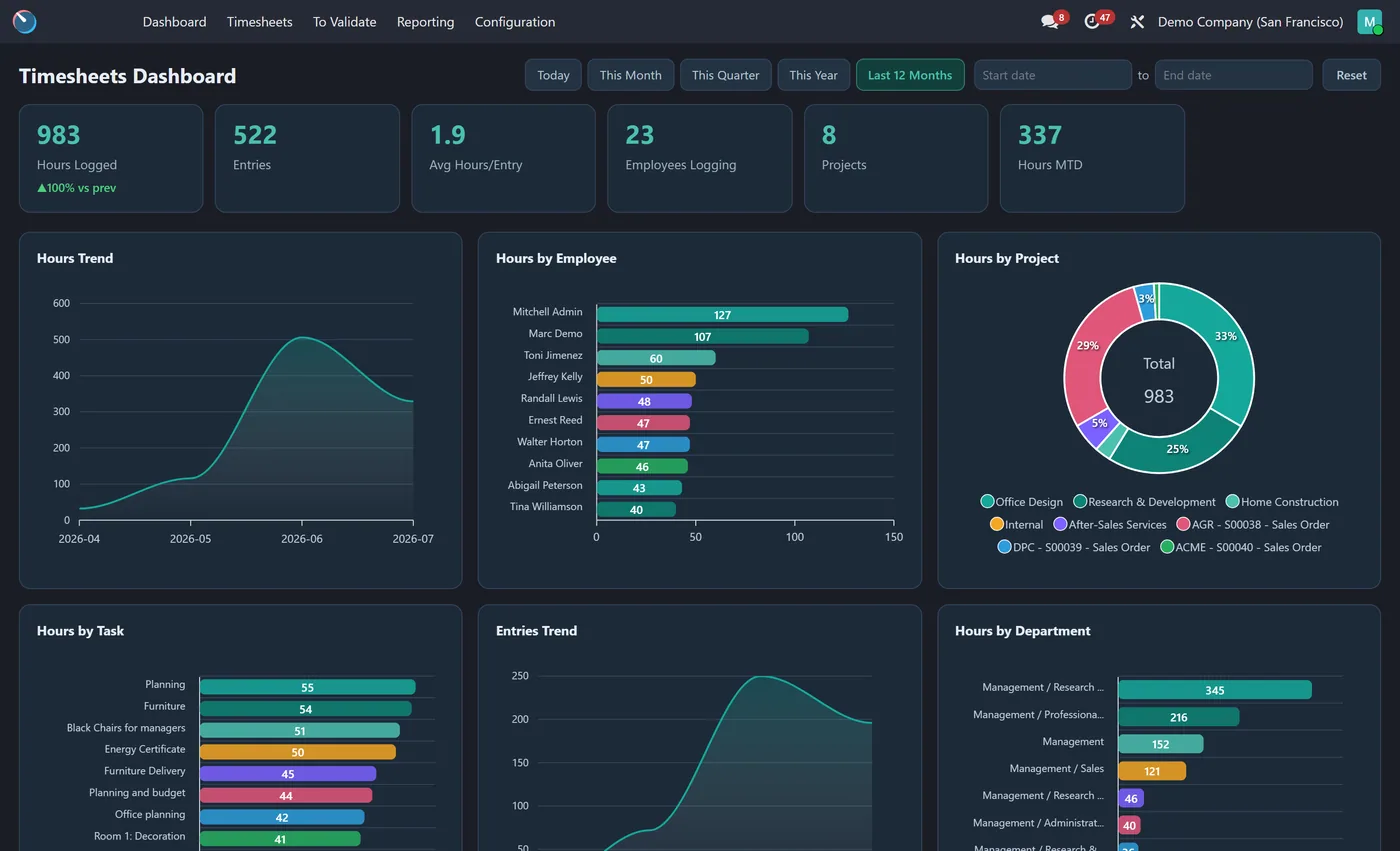Open the Dashboard menu
The height and width of the screenshot is (851, 1400).
point(174,22)
